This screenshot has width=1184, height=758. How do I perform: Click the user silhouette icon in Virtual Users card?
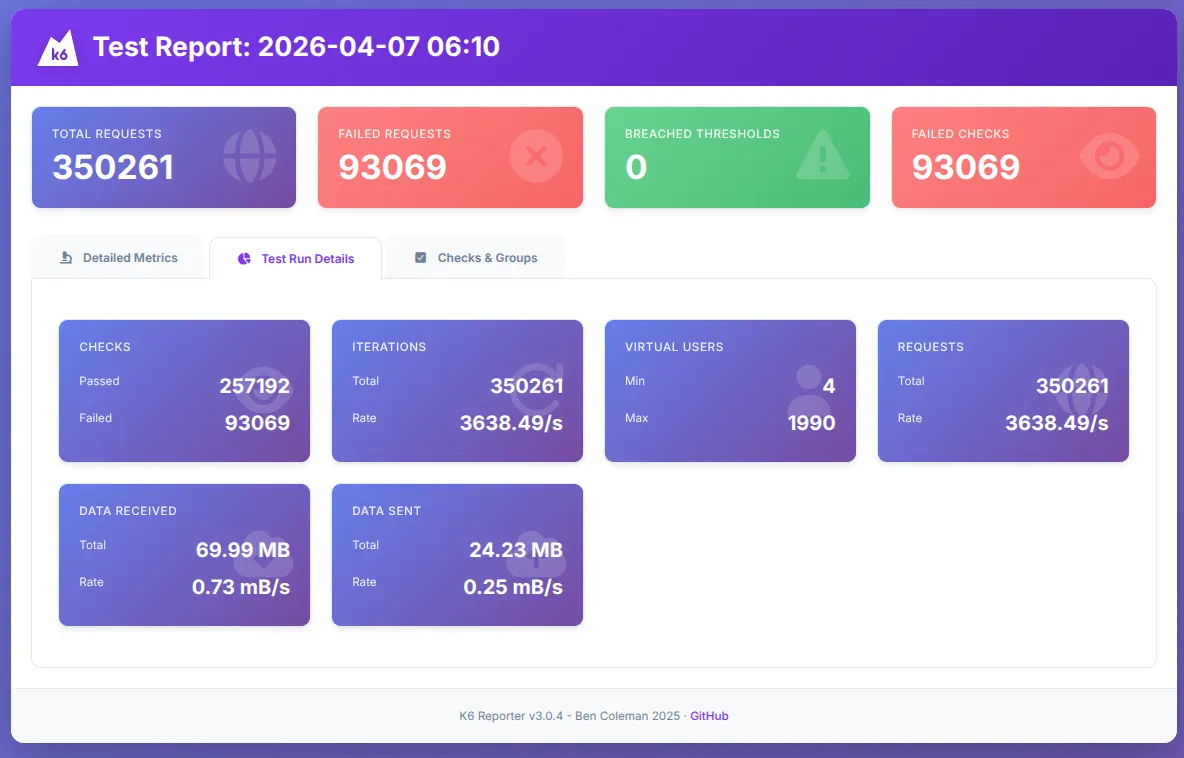[809, 391]
